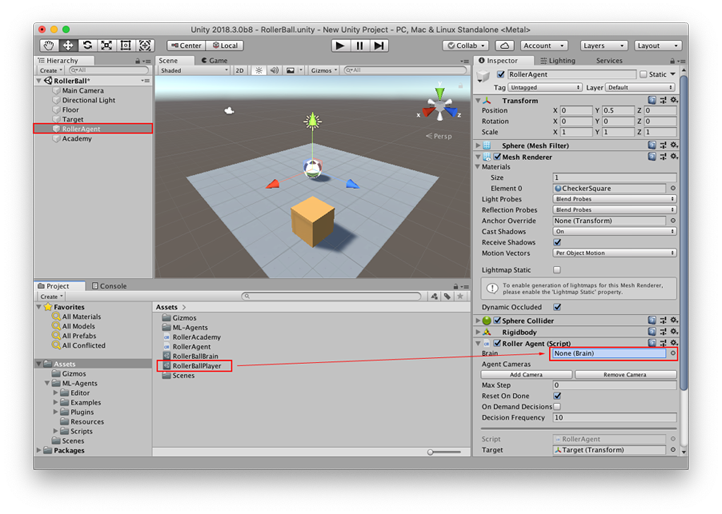Open the Account menu
Viewport: 722px width, 514px height.
[544, 46]
